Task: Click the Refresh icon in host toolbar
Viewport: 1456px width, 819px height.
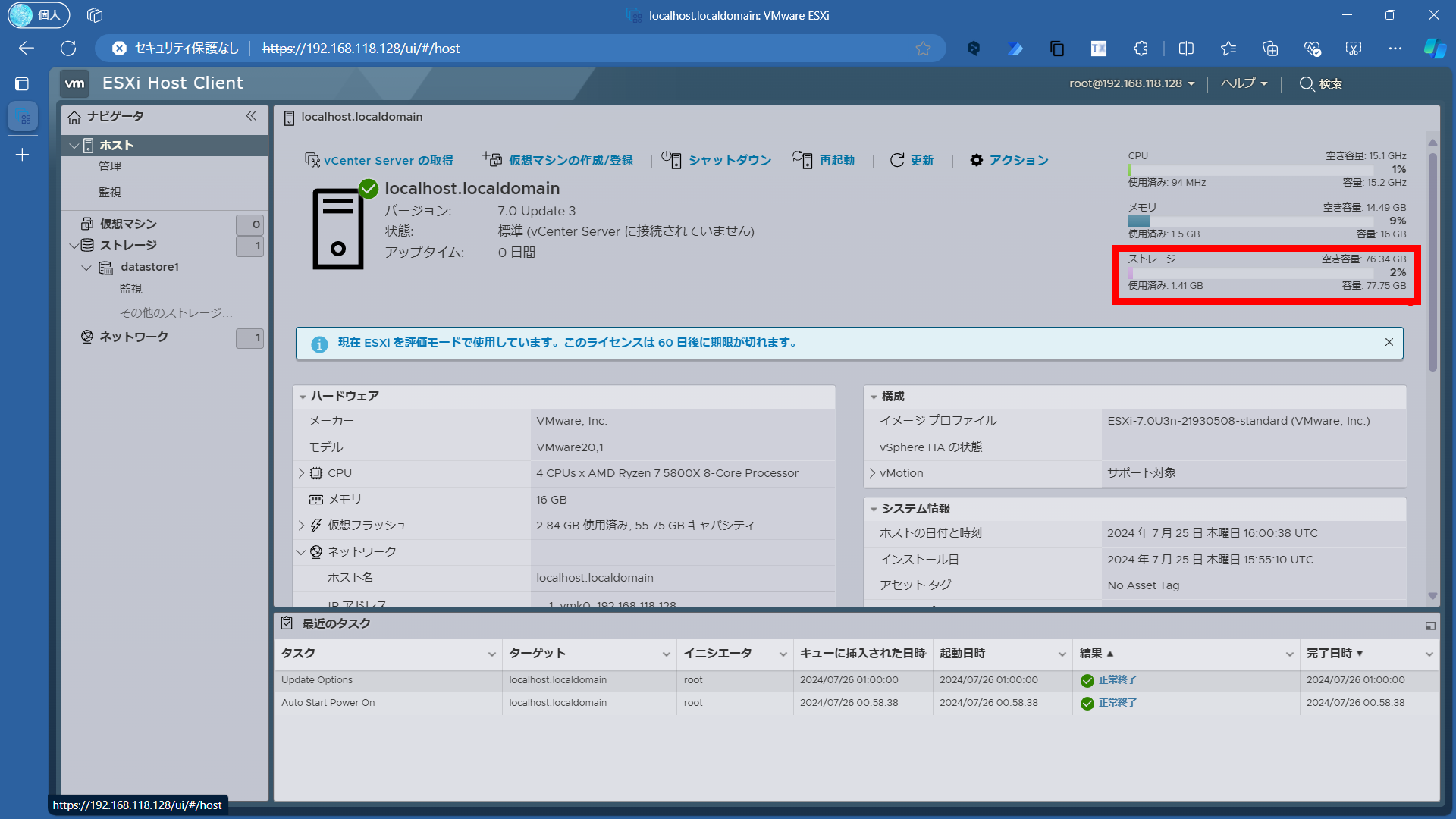Action: (x=897, y=160)
